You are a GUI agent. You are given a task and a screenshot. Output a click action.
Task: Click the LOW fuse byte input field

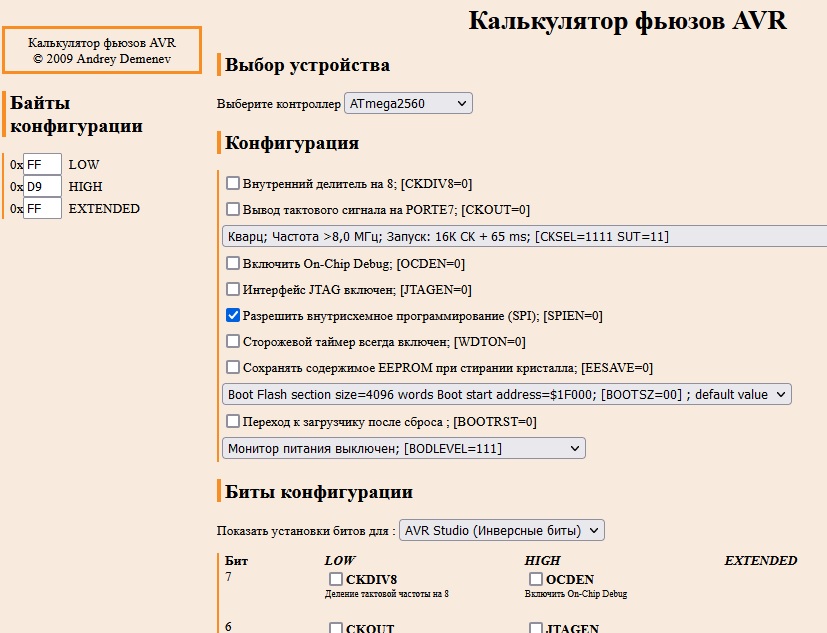42,165
